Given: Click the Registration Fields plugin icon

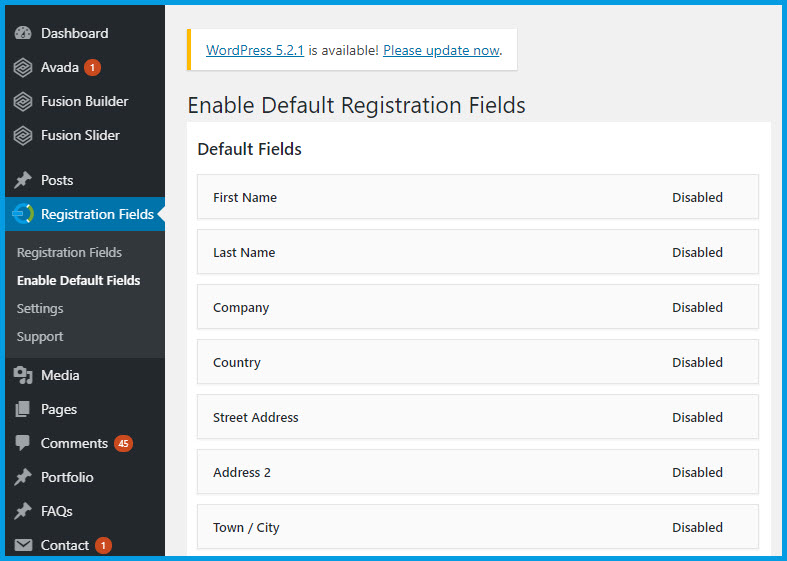Looking at the screenshot, I should (23, 214).
